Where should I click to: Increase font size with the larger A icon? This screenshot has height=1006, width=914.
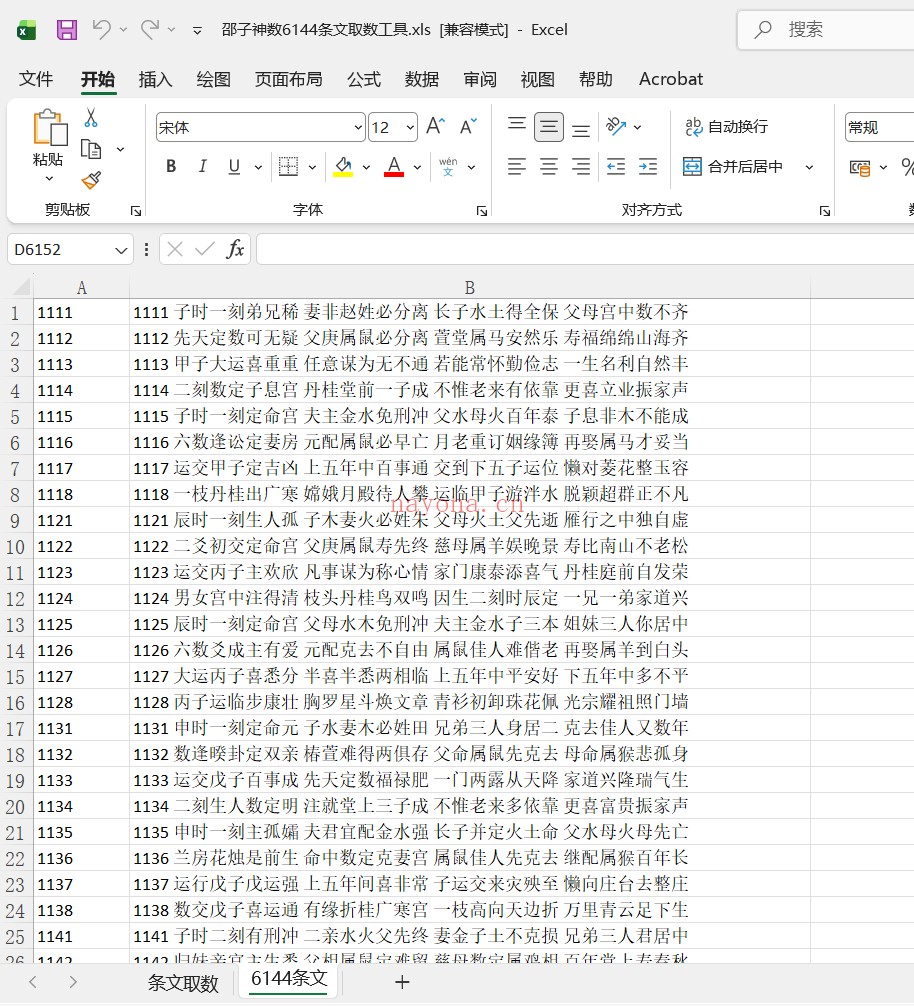pyautogui.click(x=436, y=126)
